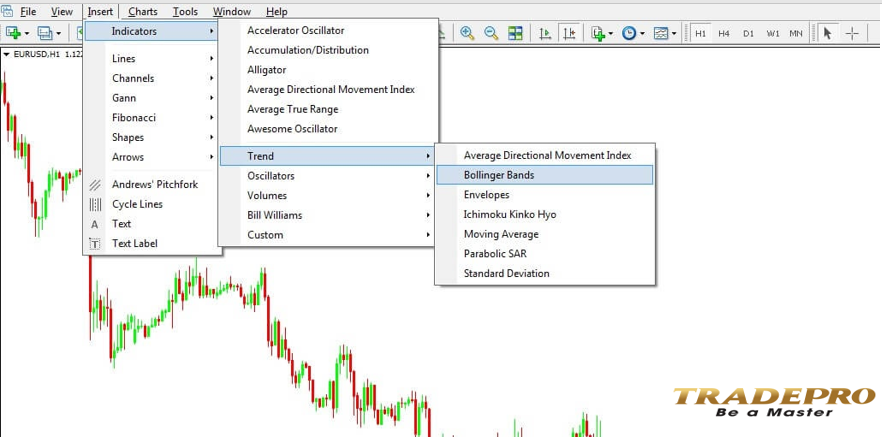Viewport: 882px width, 440px height.
Task: Insert Average True Range indicator
Action: (x=328, y=109)
